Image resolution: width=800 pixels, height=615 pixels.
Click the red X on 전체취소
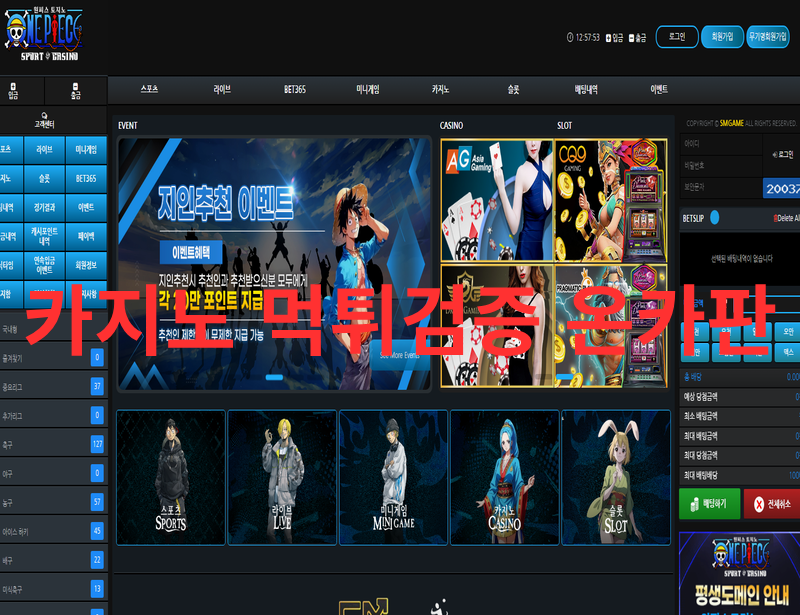759,504
